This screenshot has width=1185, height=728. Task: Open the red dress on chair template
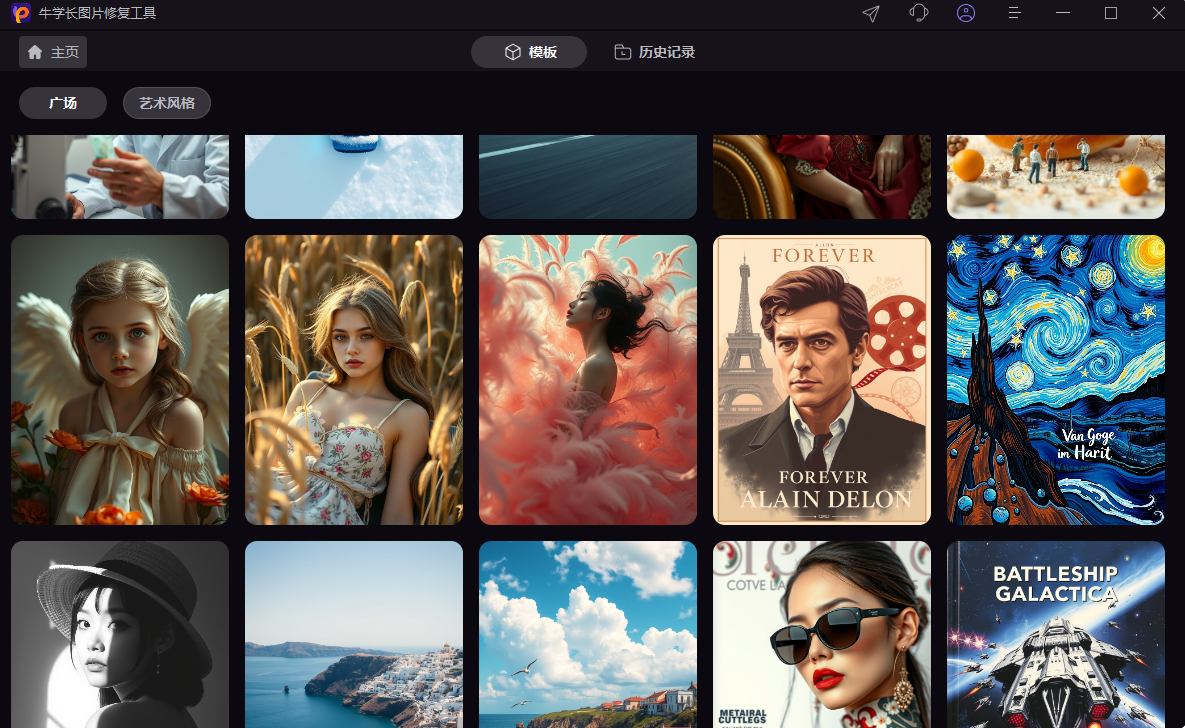click(x=821, y=177)
